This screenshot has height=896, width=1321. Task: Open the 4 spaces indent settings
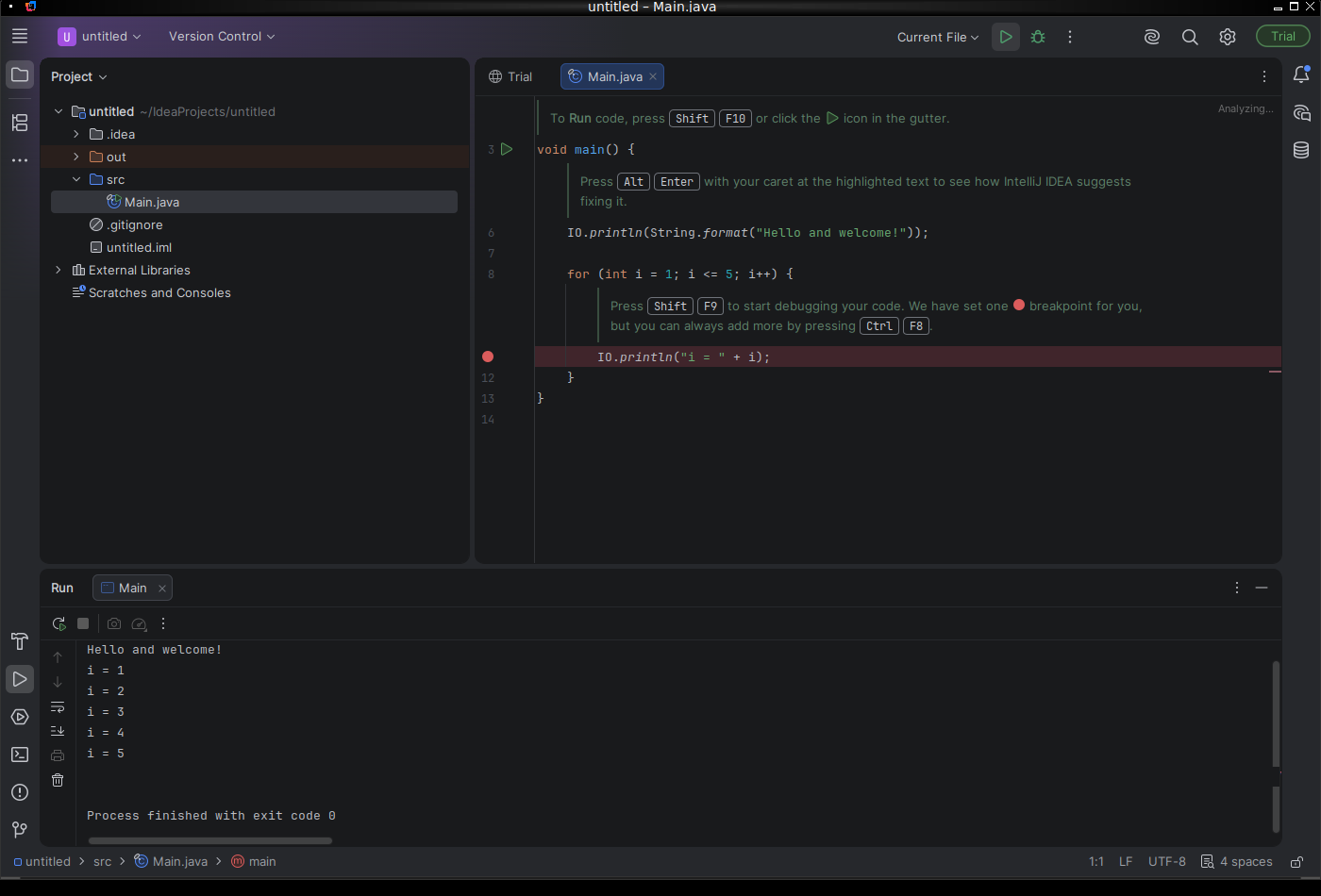pyautogui.click(x=1237, y=861)
